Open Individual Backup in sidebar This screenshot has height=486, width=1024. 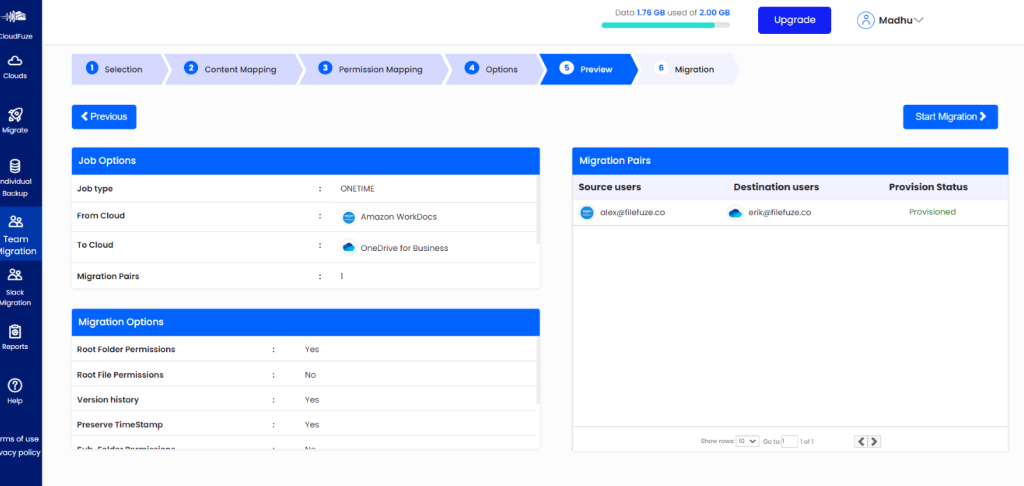point(15,167)
